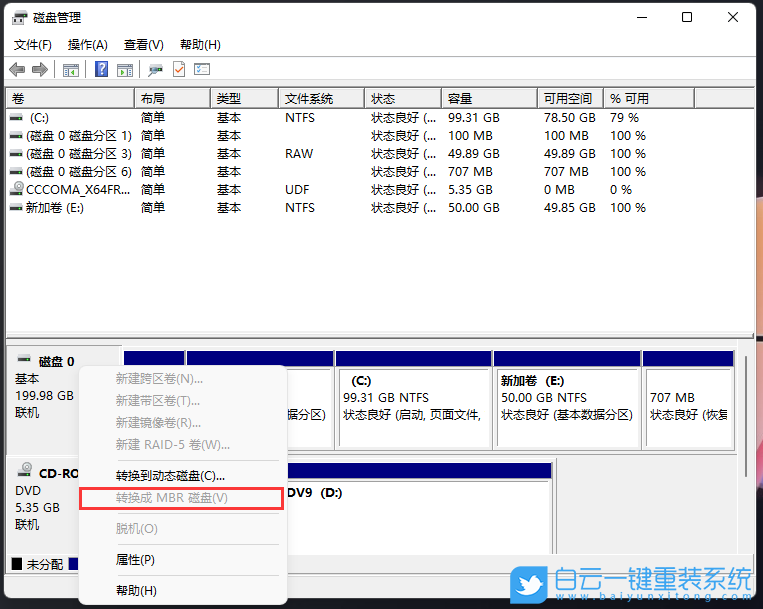Open the 帮助(H) menu in menu bar
This screenshot has height=609, width=763.
click(200, 45)
